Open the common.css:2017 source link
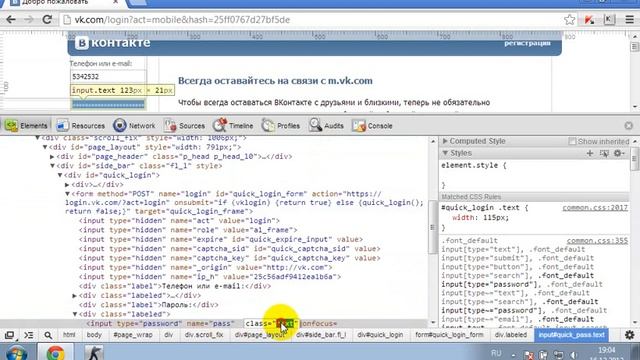The width and height of the screenshot is (640, 360). click(595, 208)
